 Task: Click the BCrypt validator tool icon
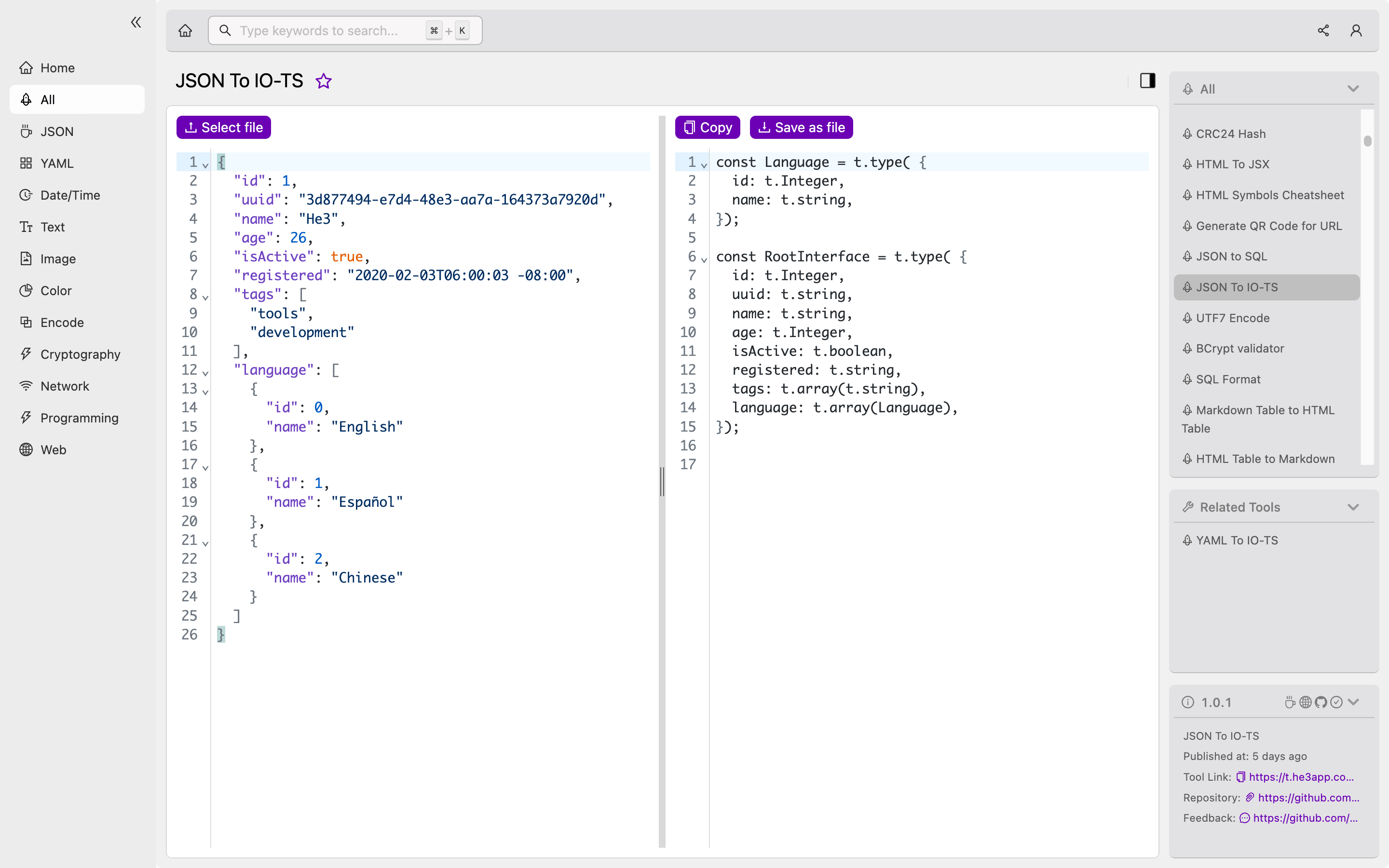1187,348
